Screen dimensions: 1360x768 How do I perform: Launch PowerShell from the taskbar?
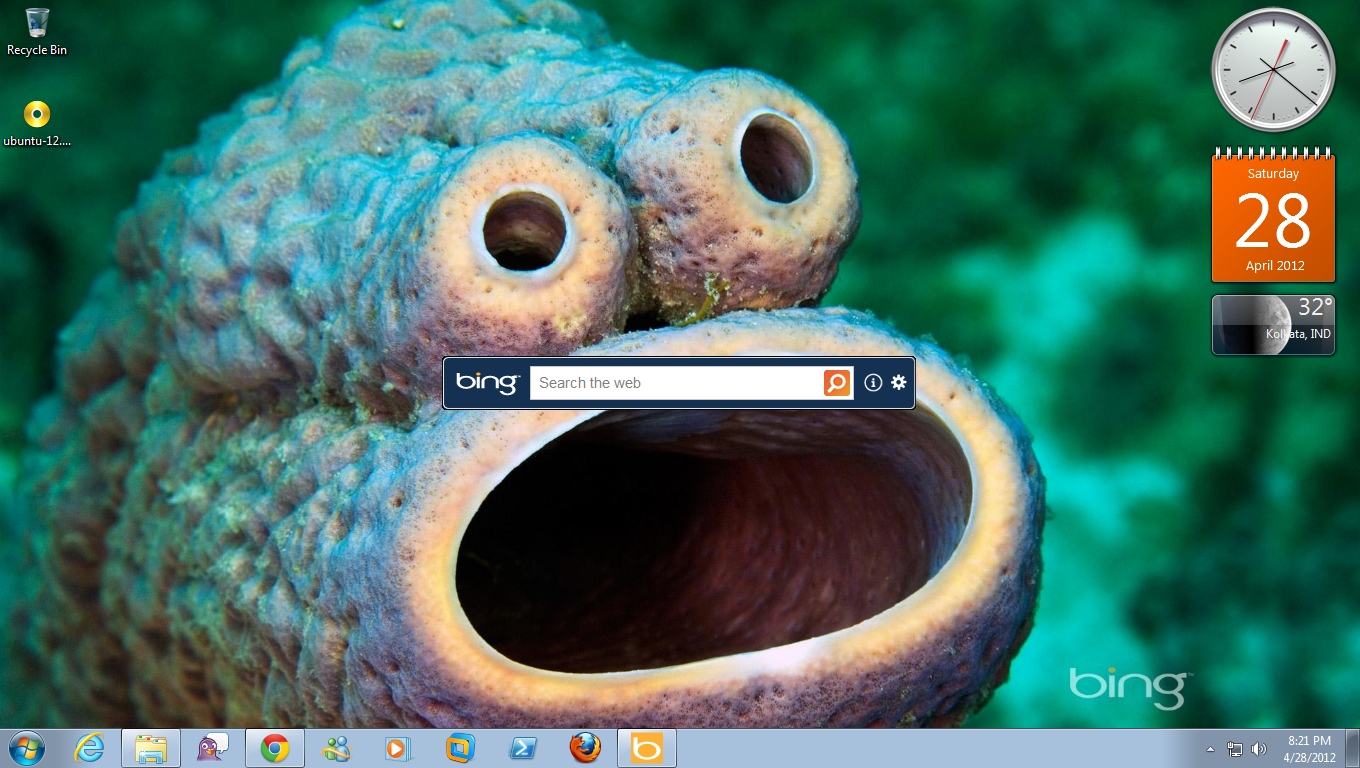tap(522, 747)
